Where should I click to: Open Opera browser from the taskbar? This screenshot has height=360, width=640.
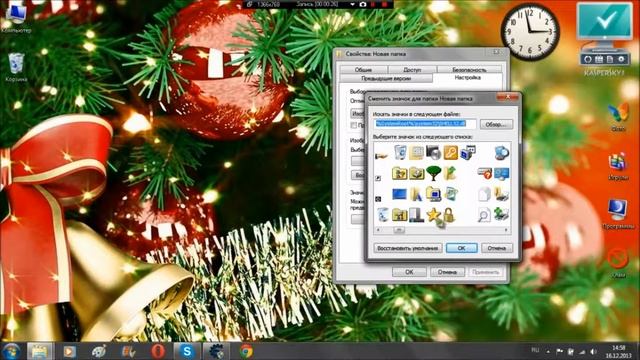pyautogui.click(x=158, y=351)
